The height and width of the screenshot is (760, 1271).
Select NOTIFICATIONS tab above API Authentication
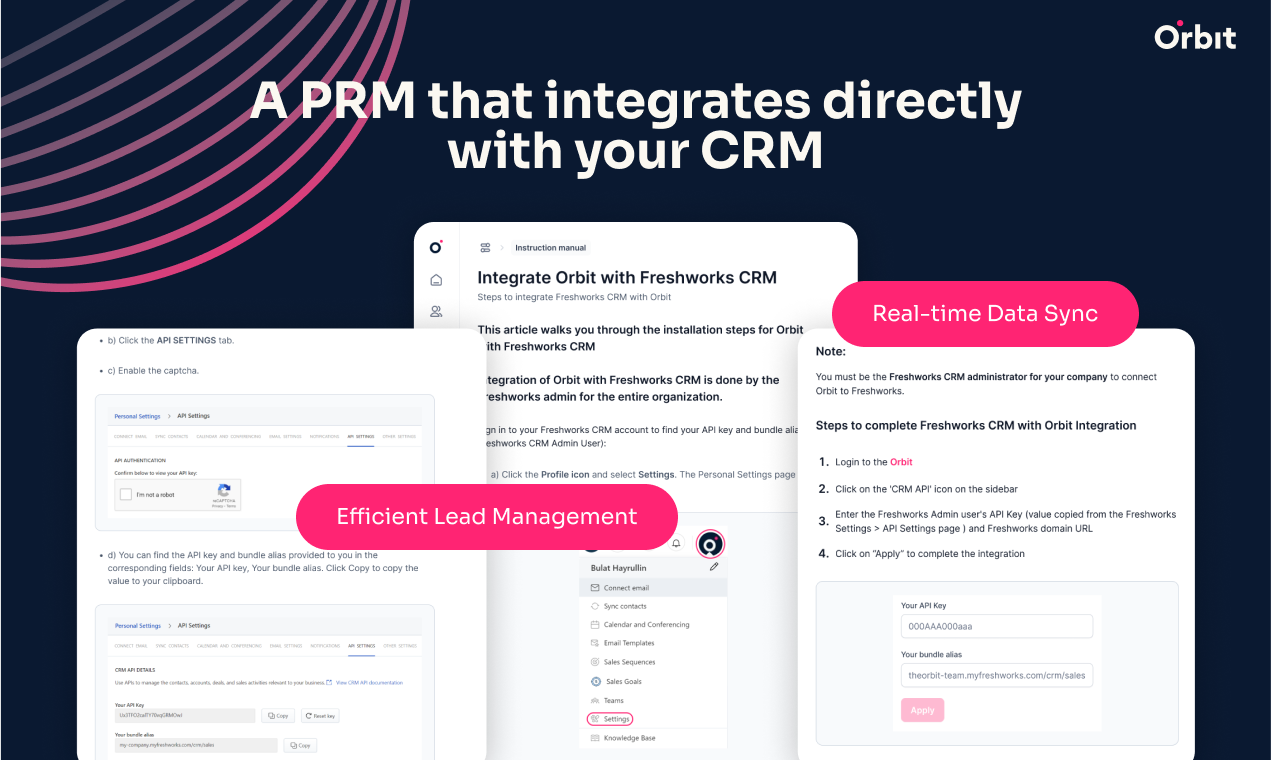point(325,437)
